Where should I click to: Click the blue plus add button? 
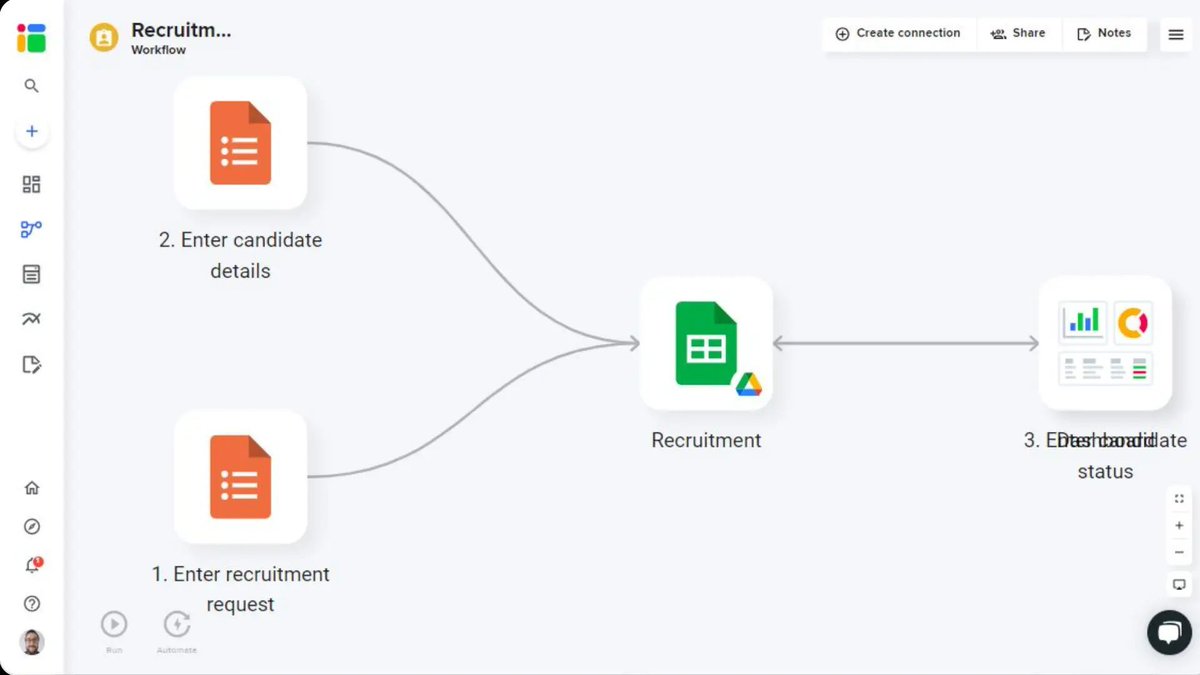pos(32,131)
